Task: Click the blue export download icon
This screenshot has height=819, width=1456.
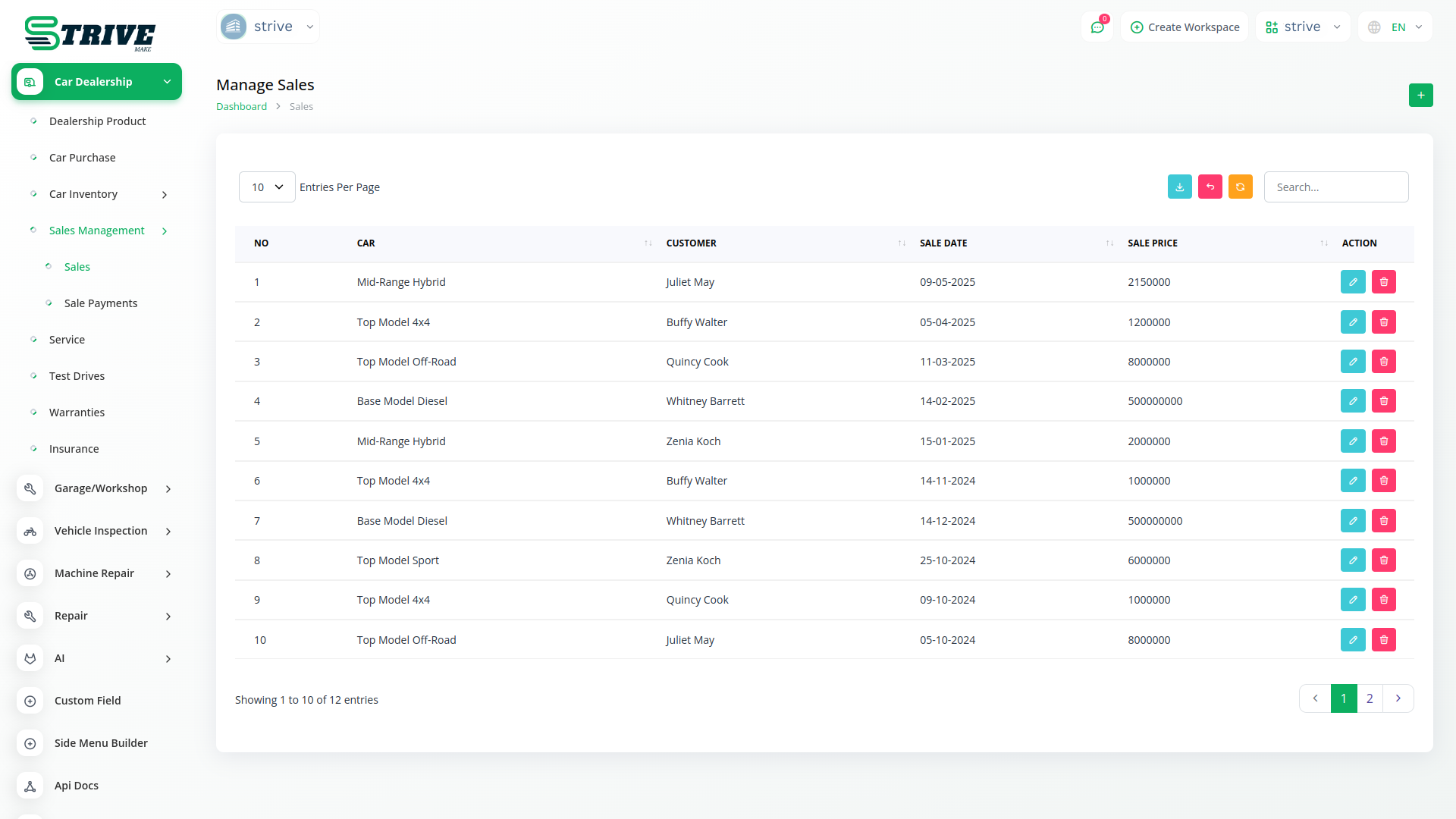Action: (1179, 187)
